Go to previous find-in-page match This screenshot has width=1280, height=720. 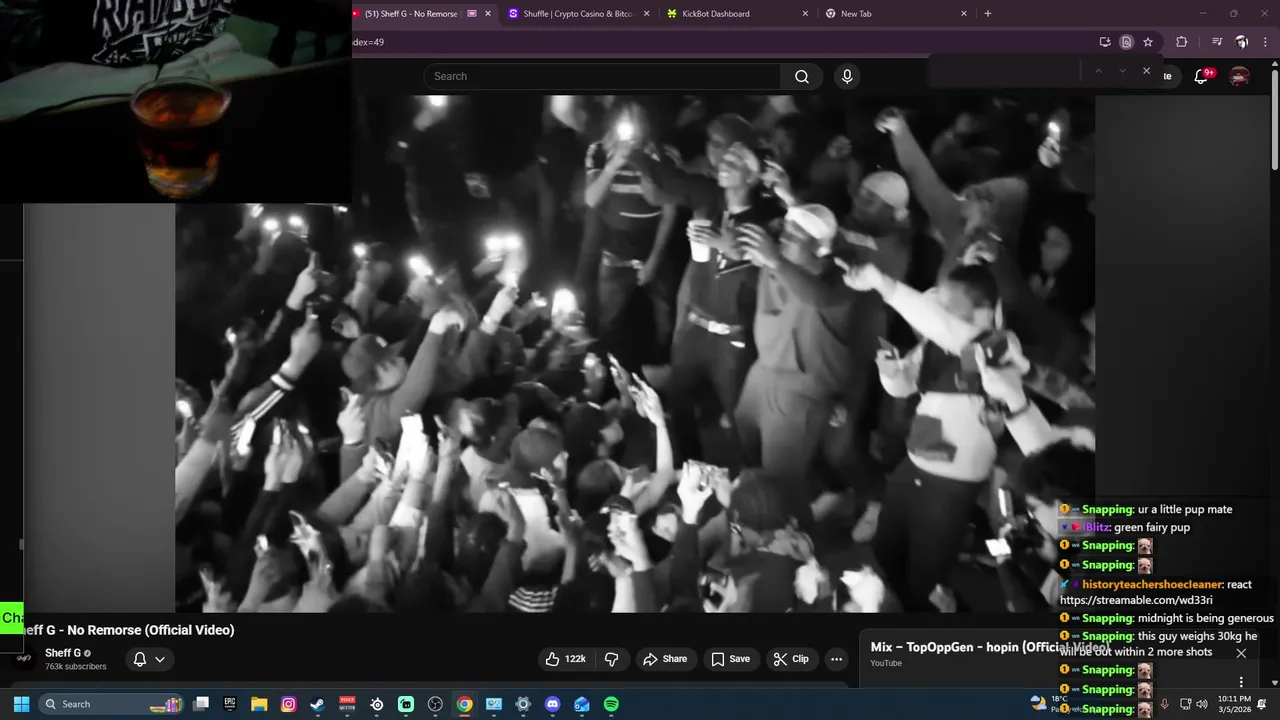[x=1098, y=71]
